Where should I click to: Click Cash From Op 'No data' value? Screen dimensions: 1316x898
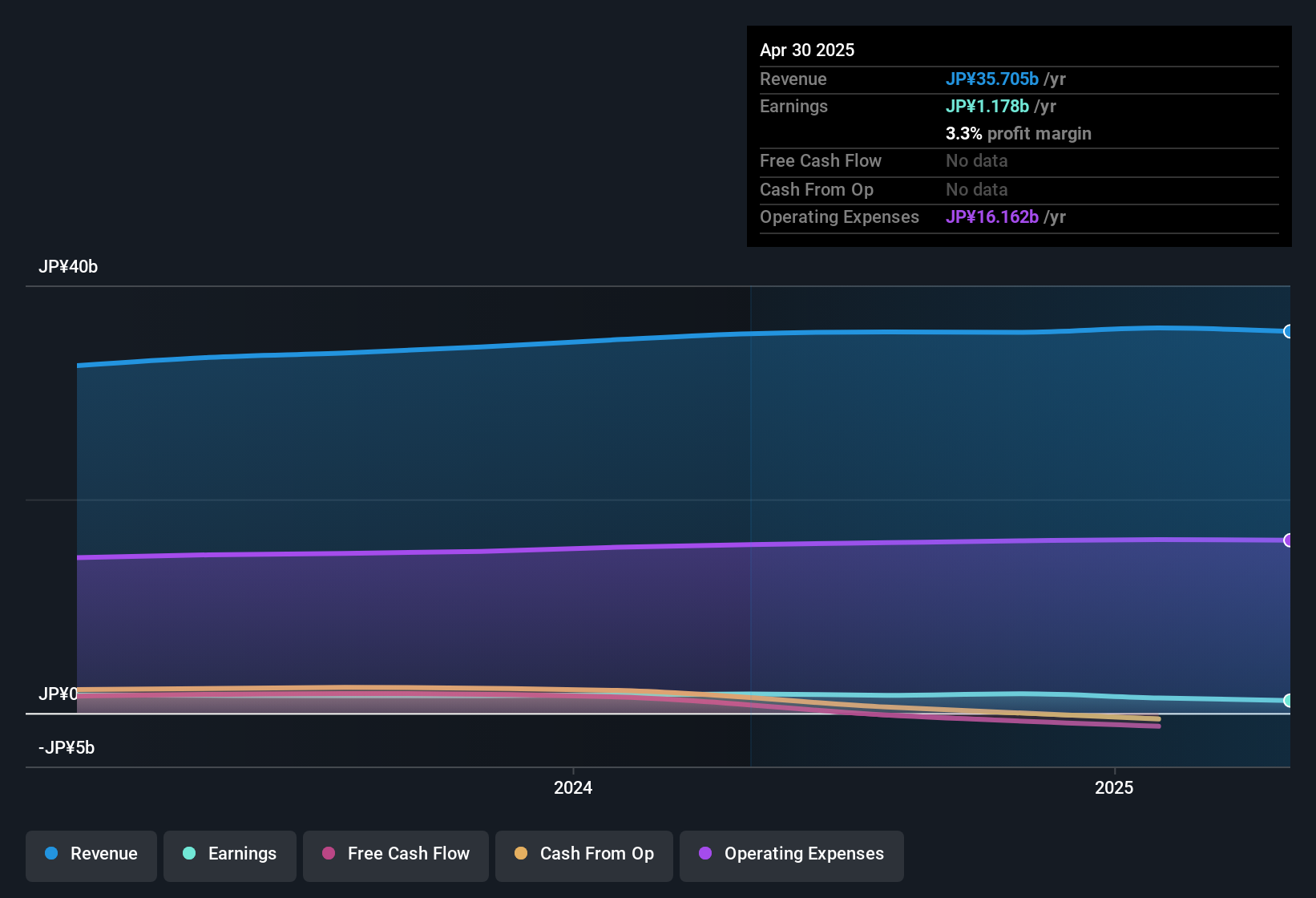977,189
